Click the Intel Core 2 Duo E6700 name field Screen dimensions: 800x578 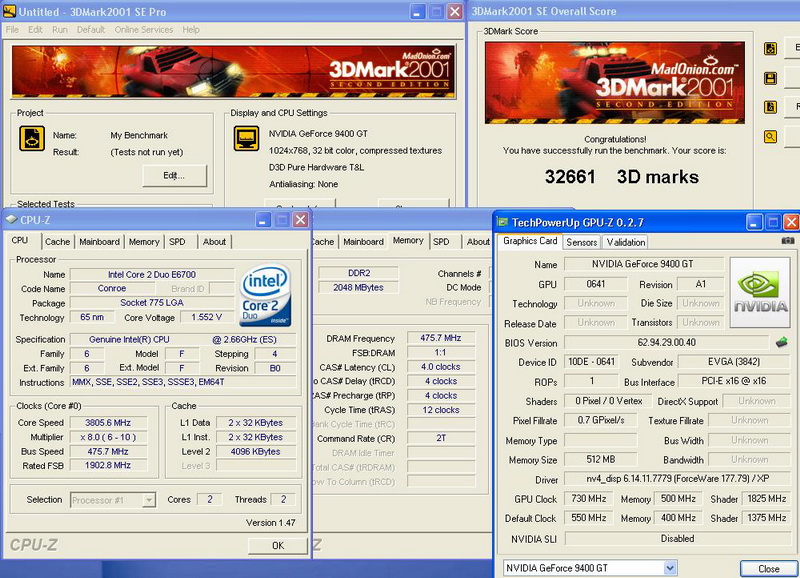152,274
